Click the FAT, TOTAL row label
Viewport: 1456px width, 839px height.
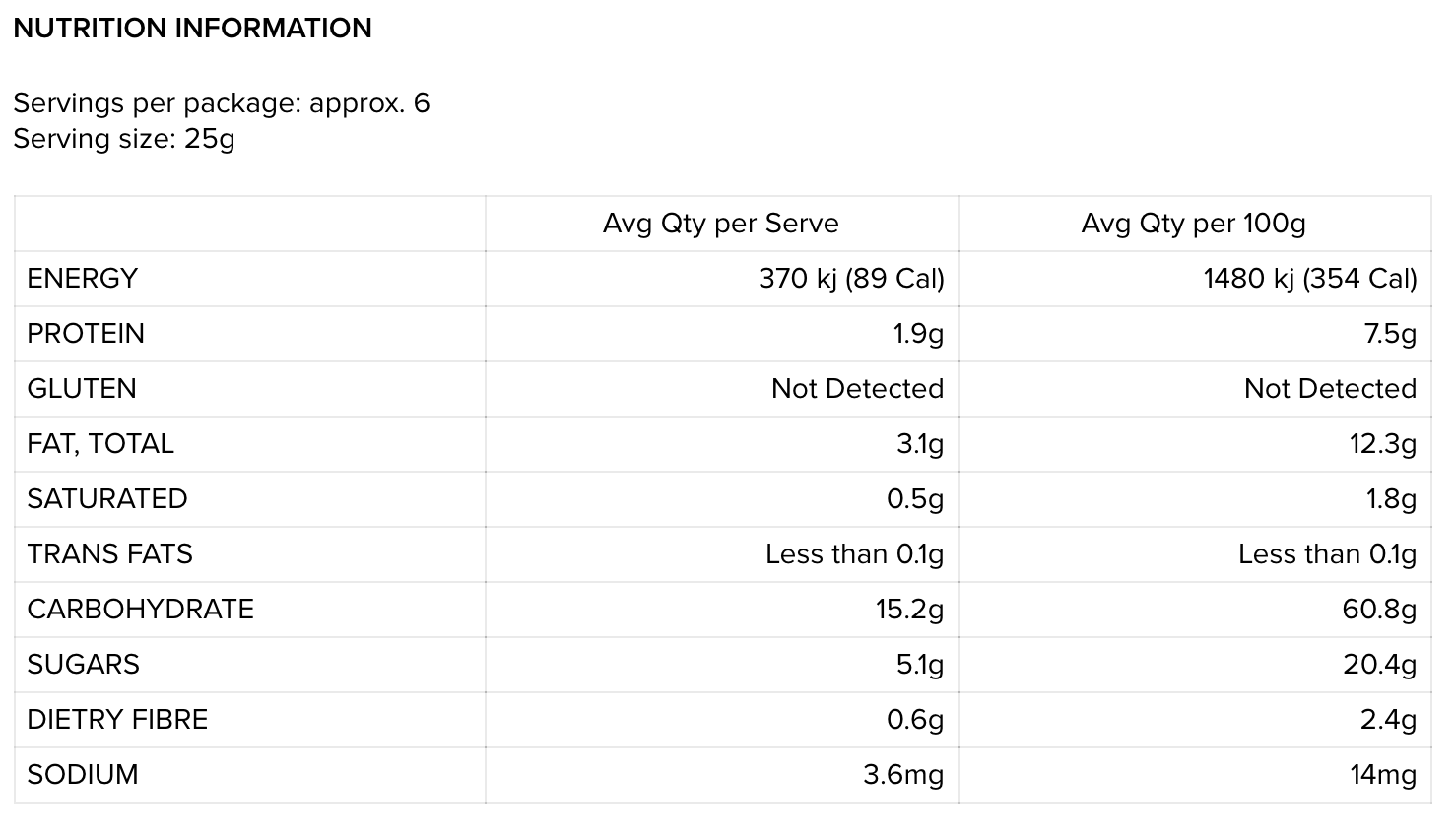[x=100, y=444]
